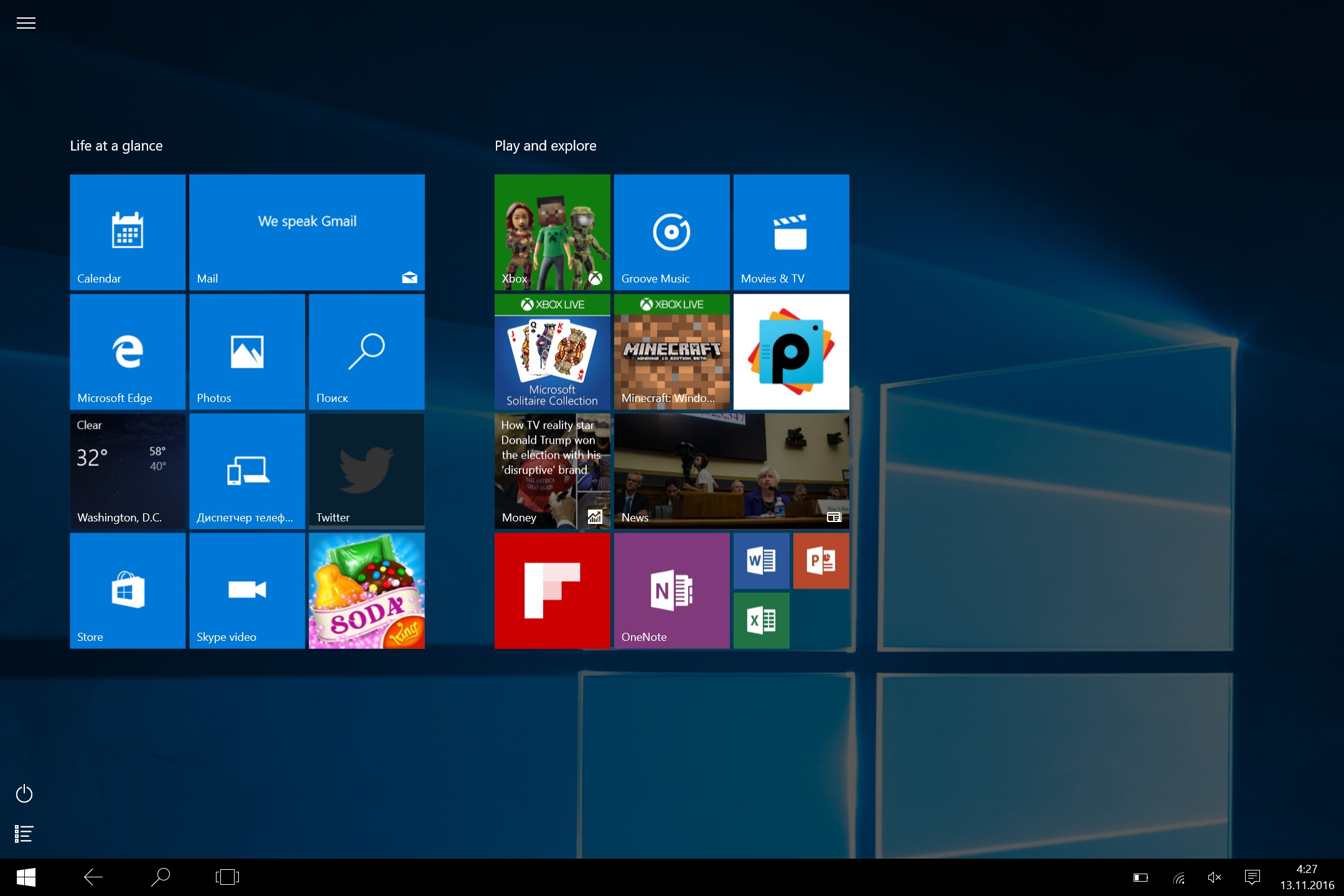Screen dimensions: 1344x896
Task: Click the Windows Start button
Action: pyautogui.click(x=26, y=877)
